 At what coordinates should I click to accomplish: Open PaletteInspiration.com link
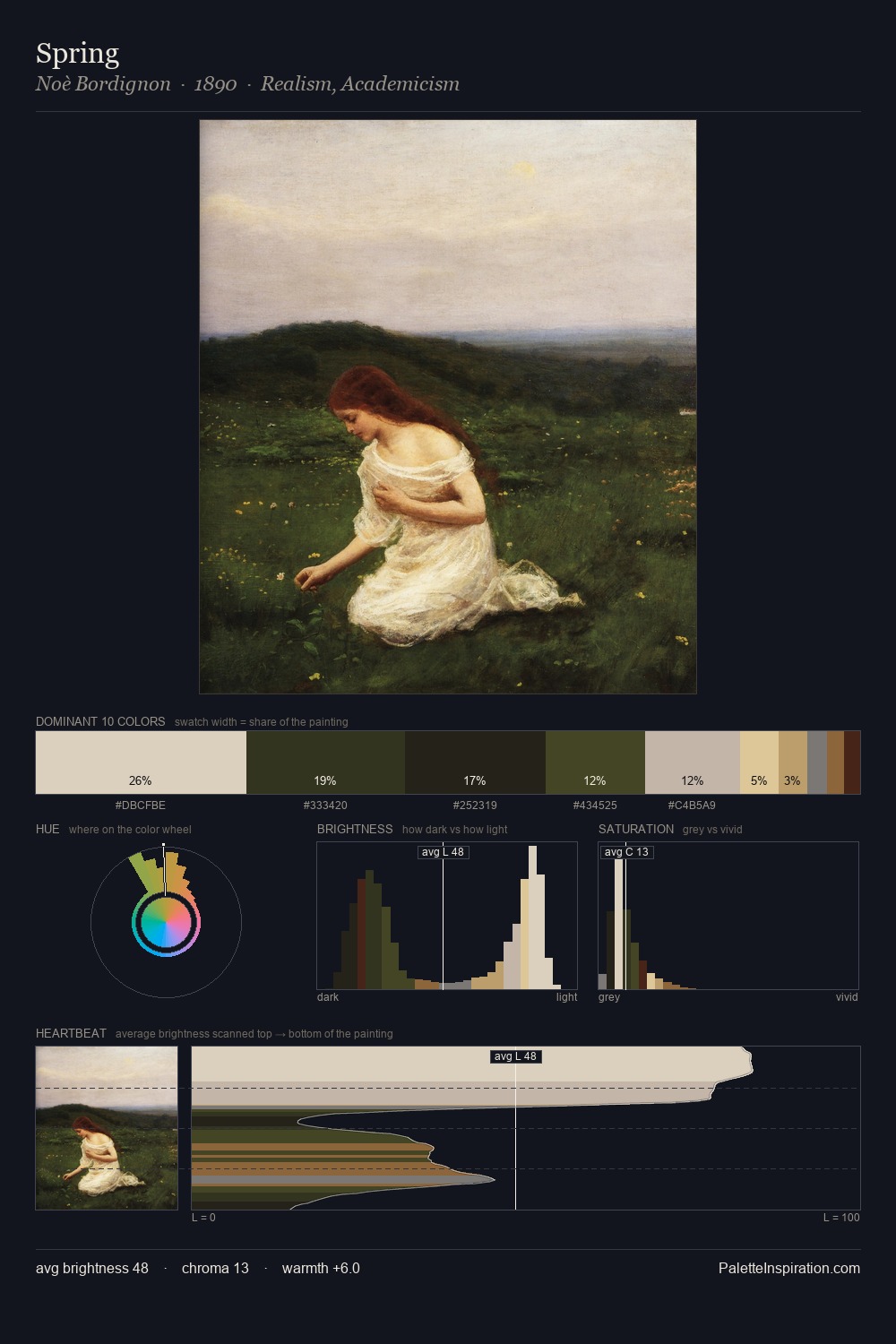[789, 1268]
